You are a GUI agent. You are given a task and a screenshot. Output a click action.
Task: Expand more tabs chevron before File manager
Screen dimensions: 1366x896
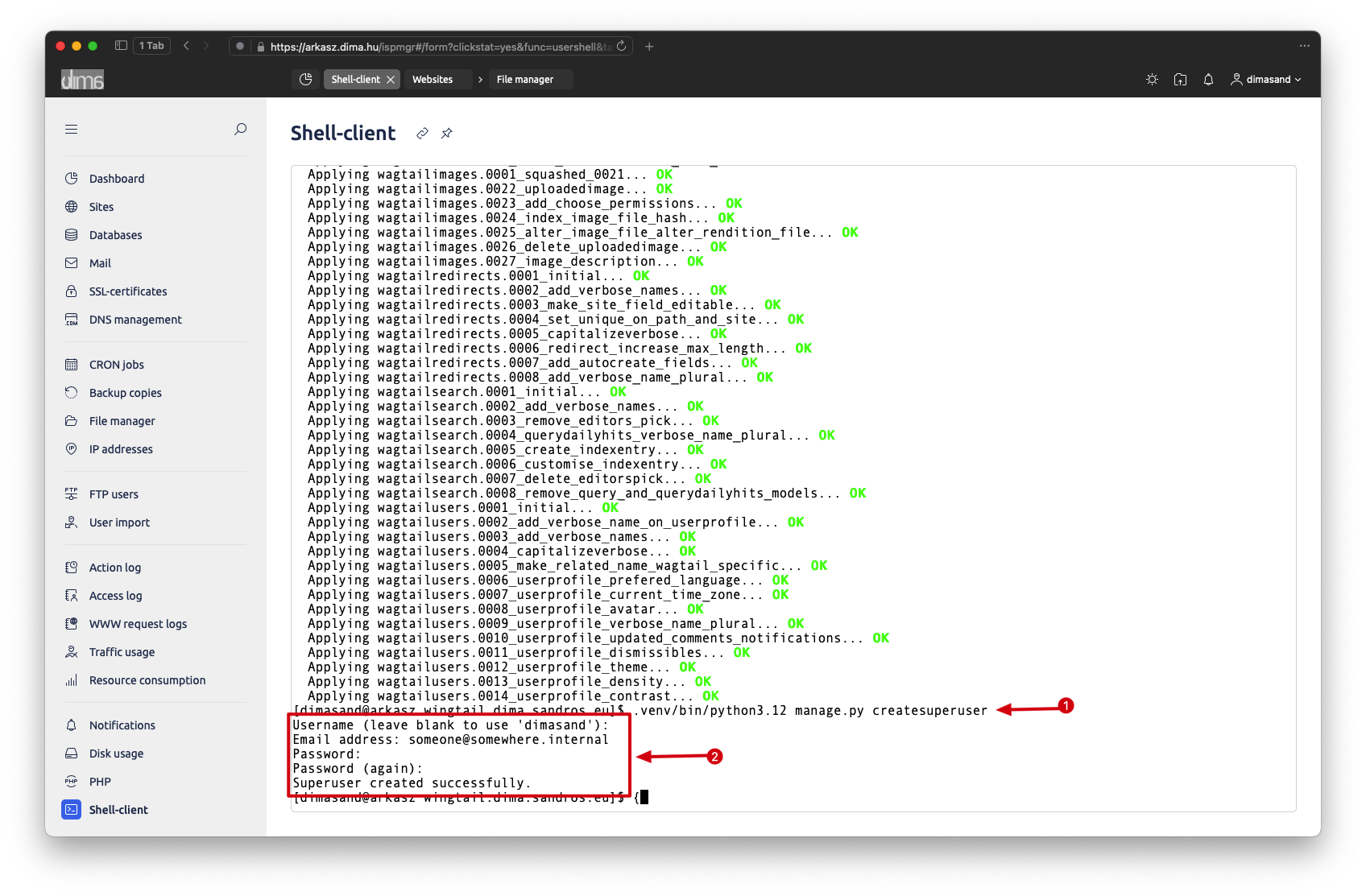coord(480,80)
